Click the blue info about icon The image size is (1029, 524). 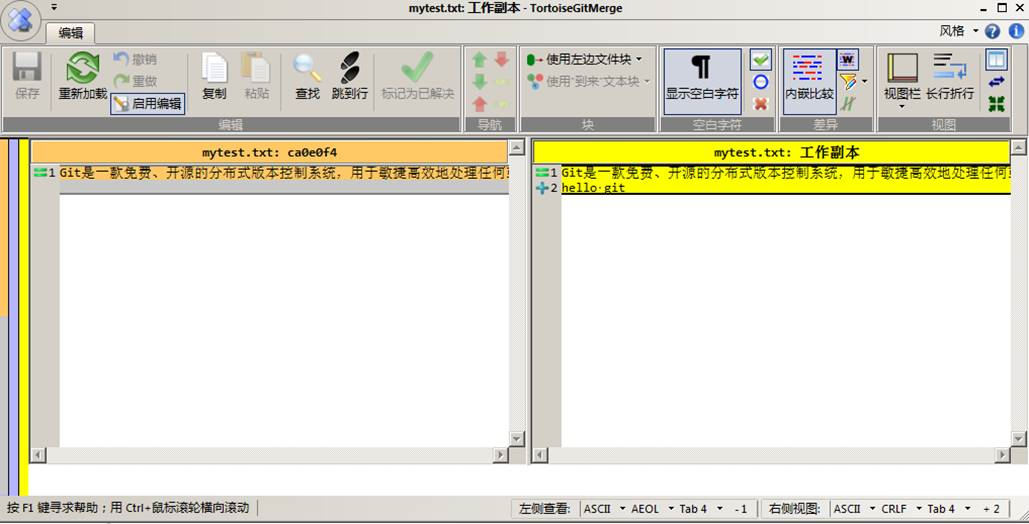pyautogui.click(x=1016, y=31)
